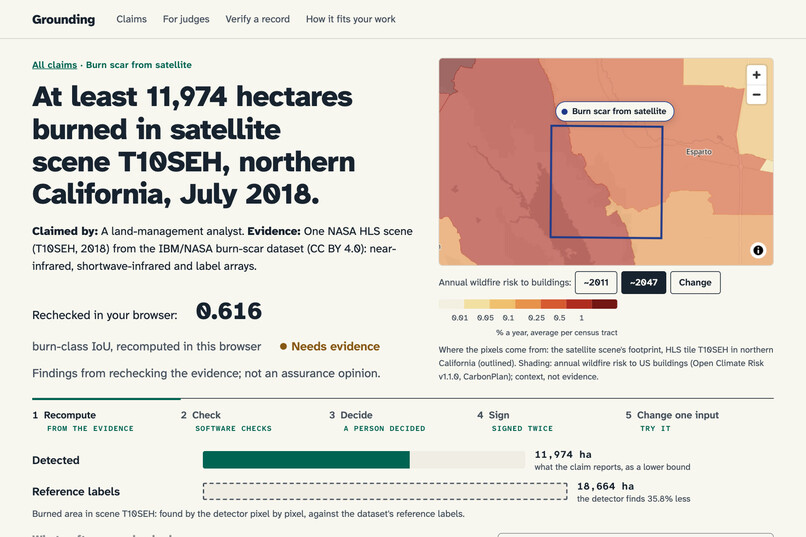
Task: Click the dashed Reference labels bar
Action: [x=385, y=491]
